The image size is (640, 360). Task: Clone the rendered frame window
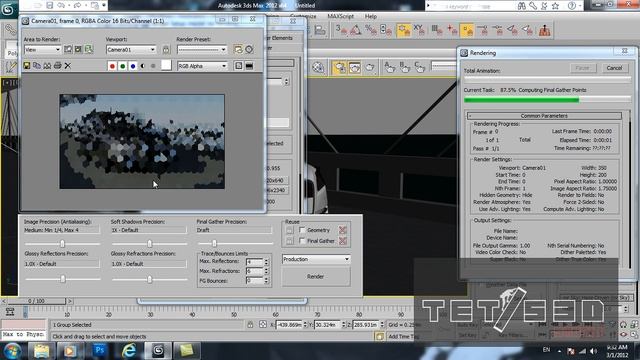47,66
